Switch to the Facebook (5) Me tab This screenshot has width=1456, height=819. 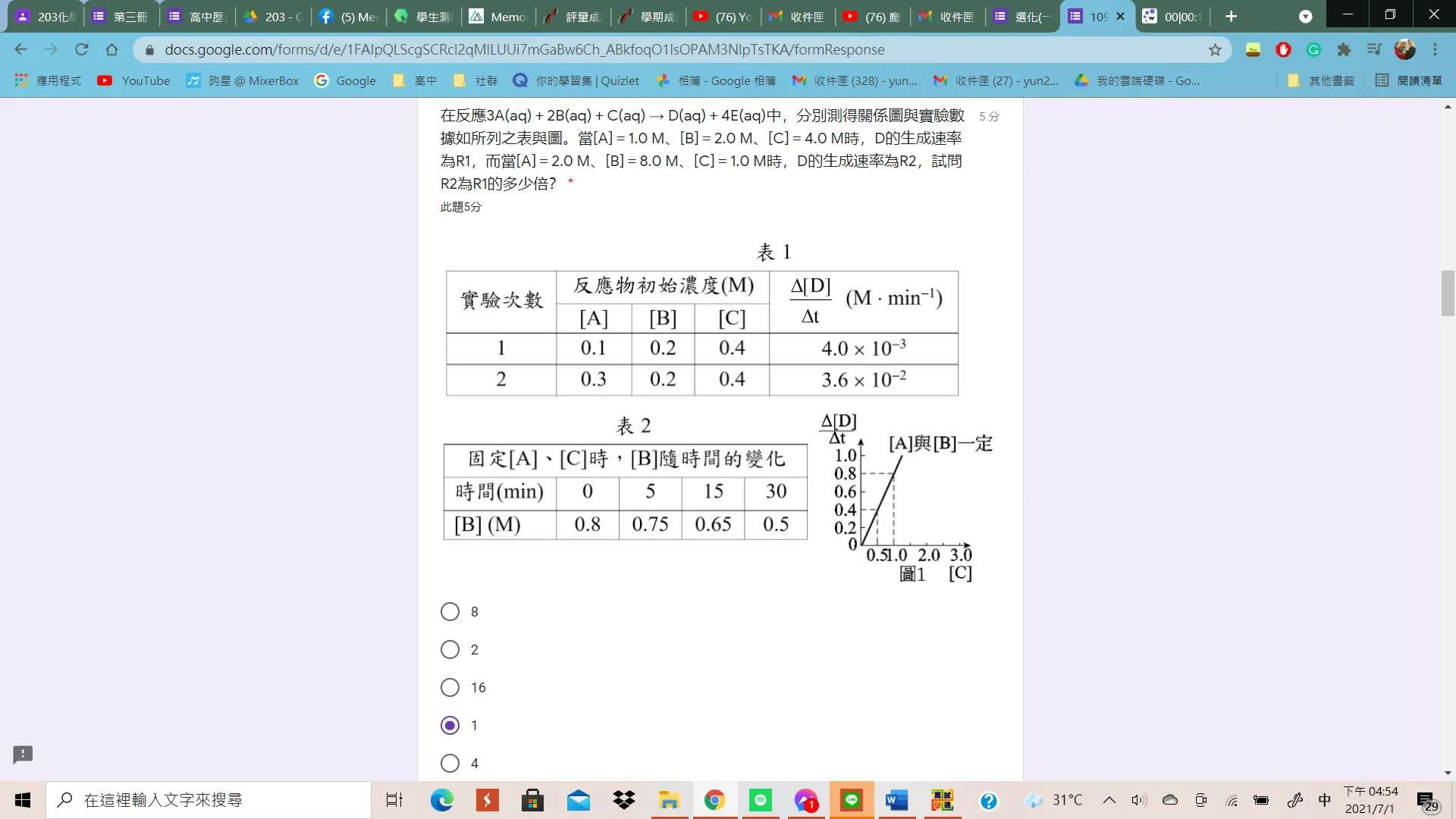(347, 17)
